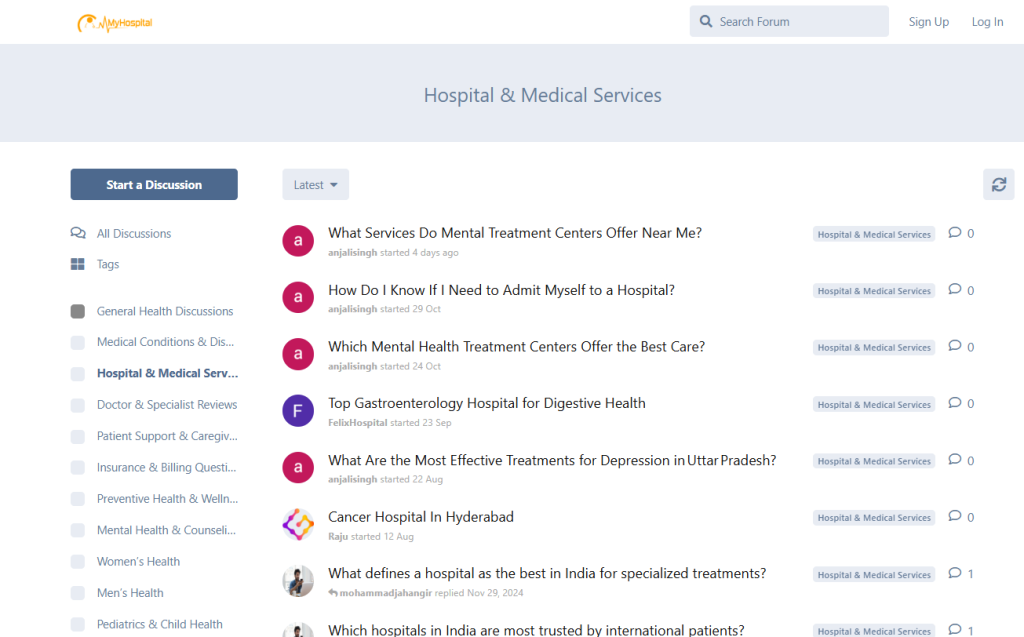Viewport: 1024px width, 637px height.
Task: Open Top Gastroenterology Hospital discussion
Action: point(487,403)
